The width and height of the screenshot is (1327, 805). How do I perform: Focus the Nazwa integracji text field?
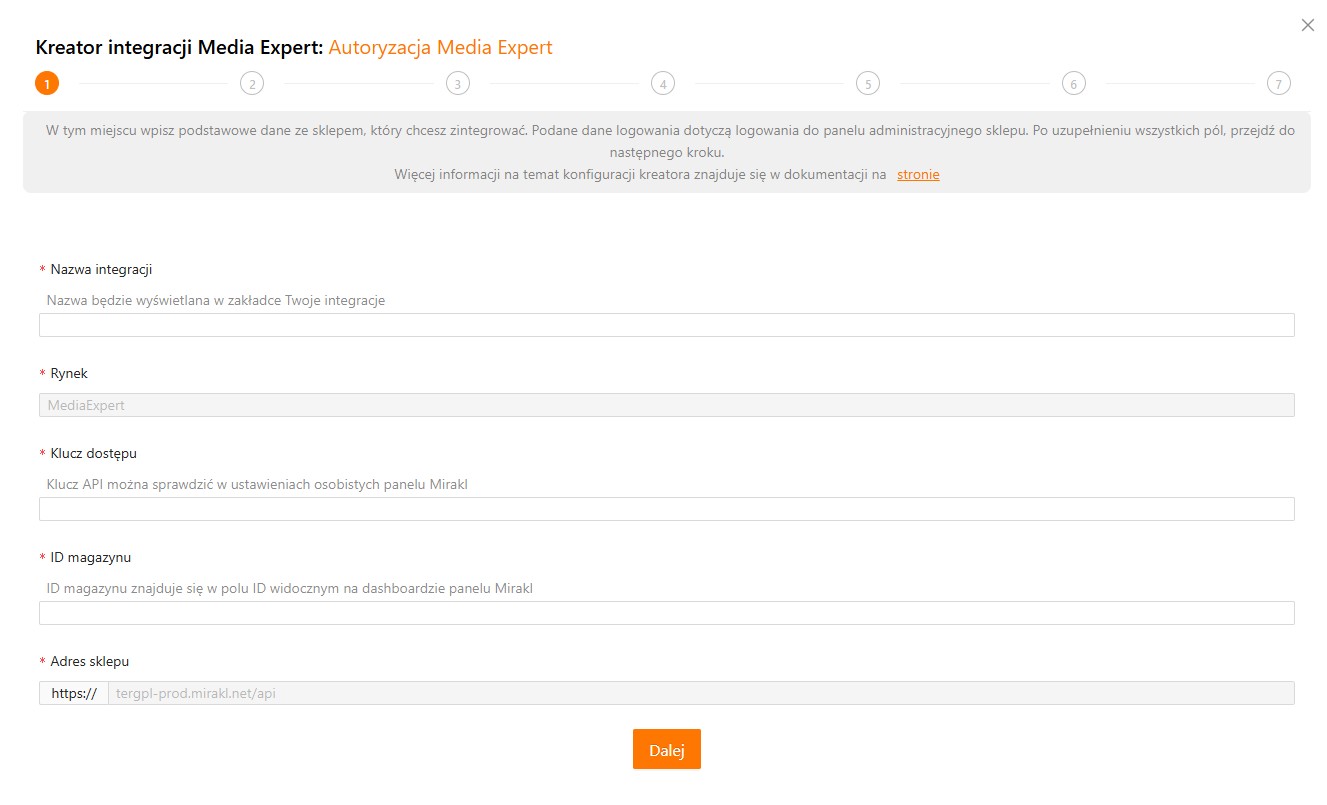pos(666,325)
